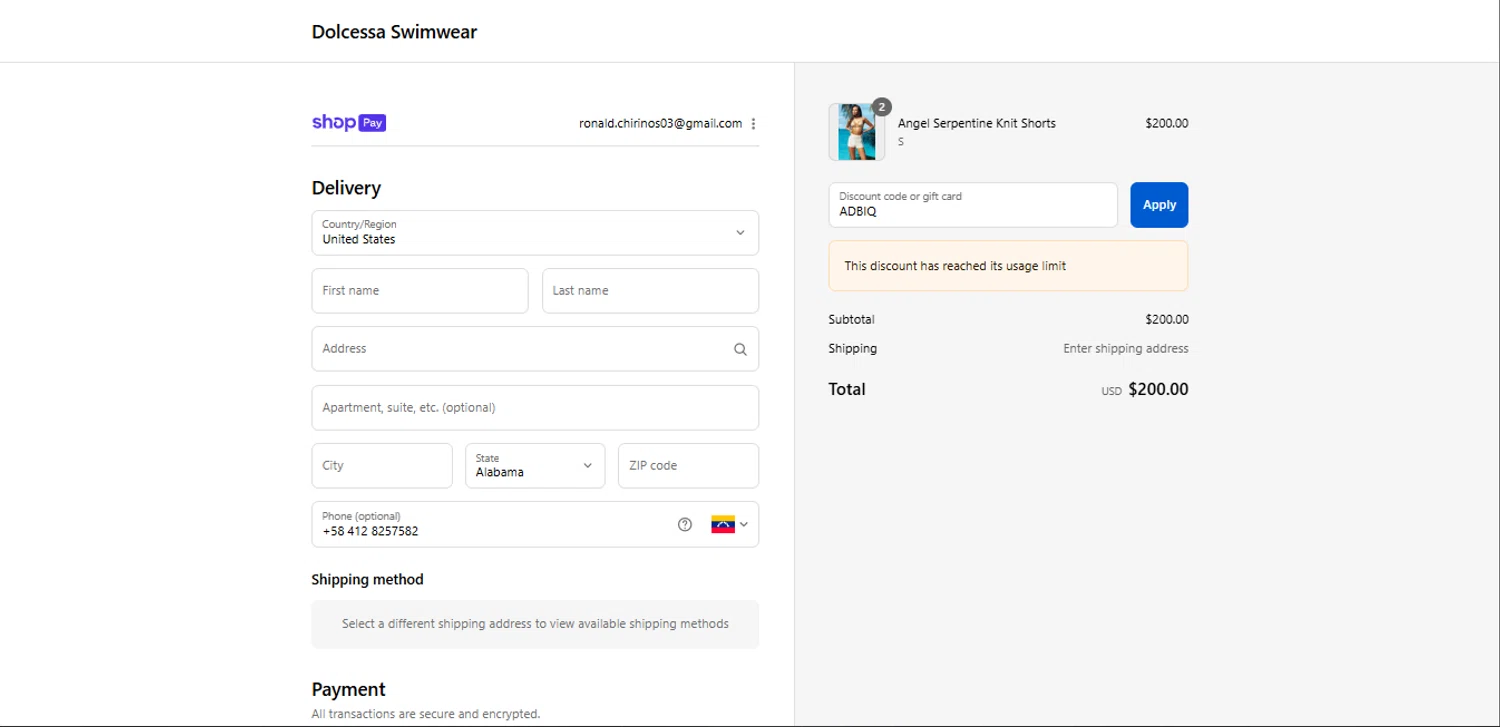Click the 'All transactions are secure' text
Image resolution: width=1500 pixels, height=727 pixels.
click(x=426, y=714)
